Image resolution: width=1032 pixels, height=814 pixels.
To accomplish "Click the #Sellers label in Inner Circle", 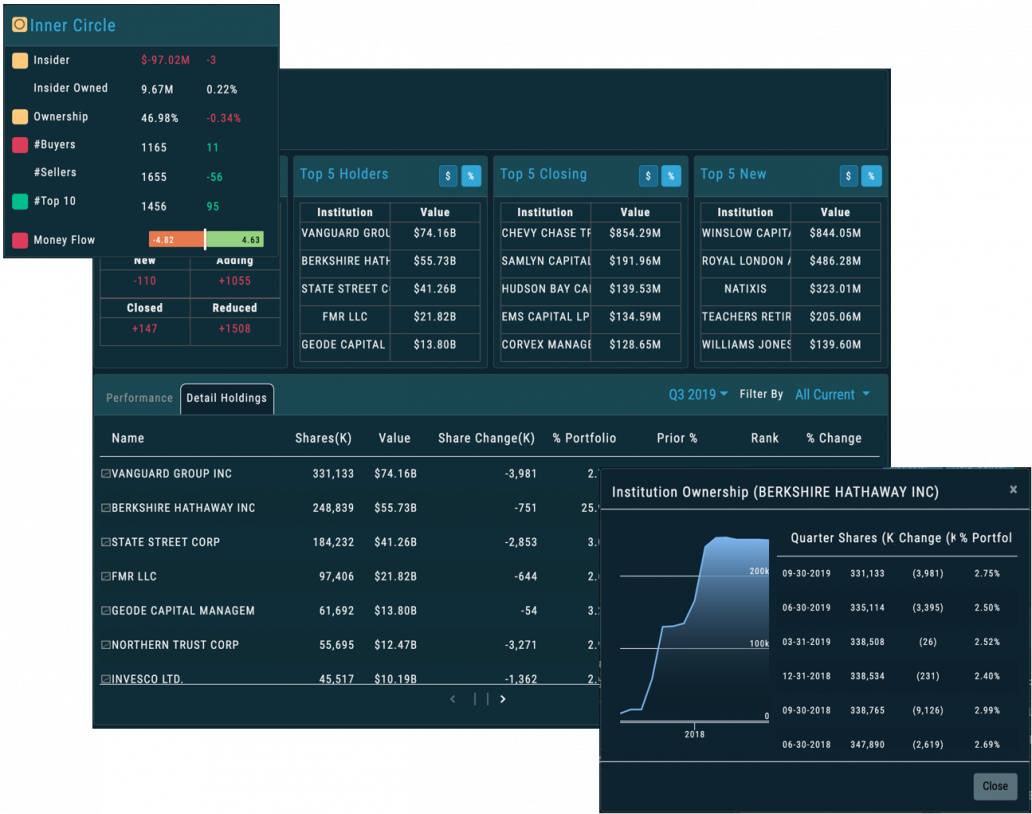I will pyautogui.click(x=55, y=172).
